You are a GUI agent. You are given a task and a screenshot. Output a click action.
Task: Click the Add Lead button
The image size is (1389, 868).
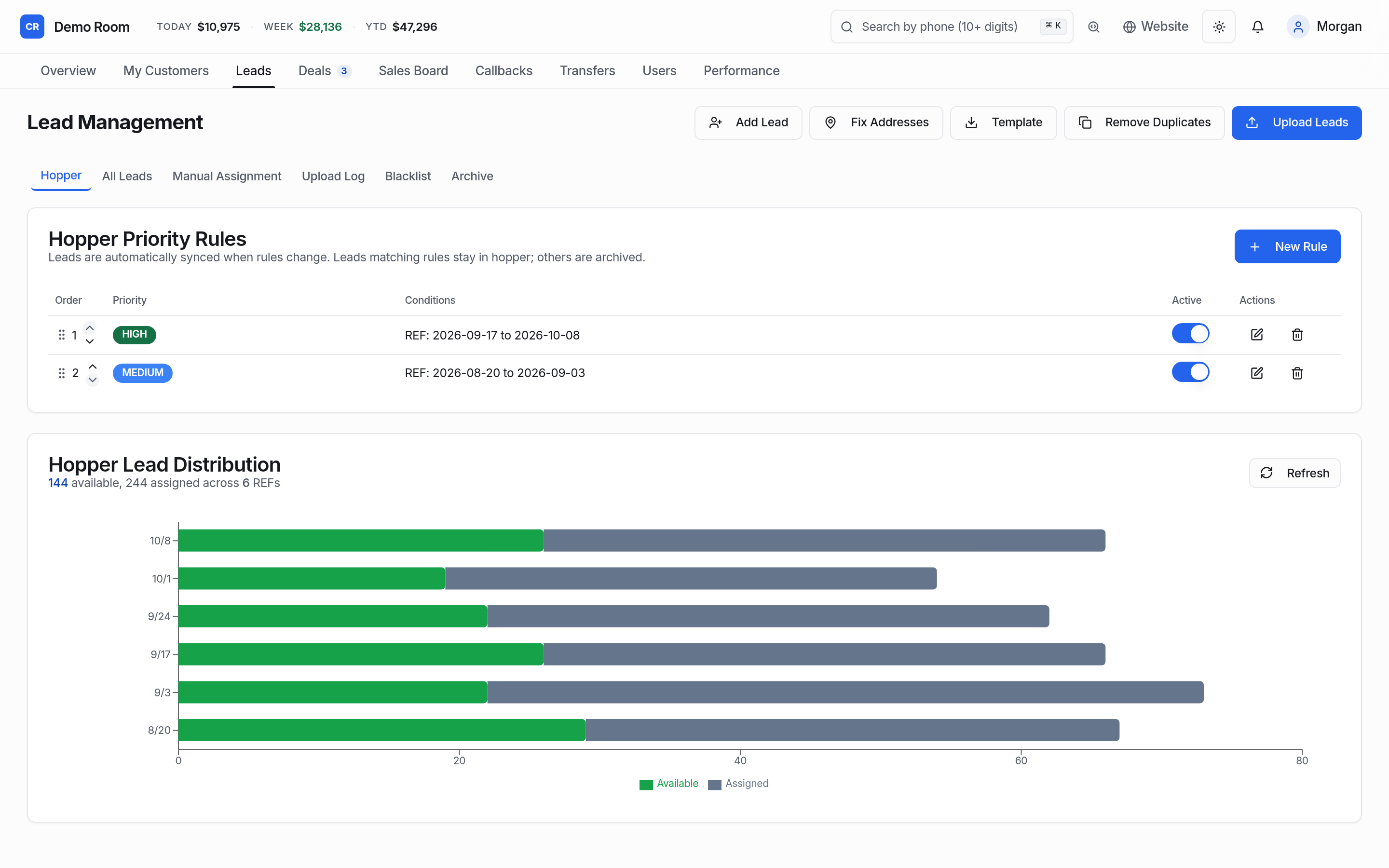tap(748, 122)
